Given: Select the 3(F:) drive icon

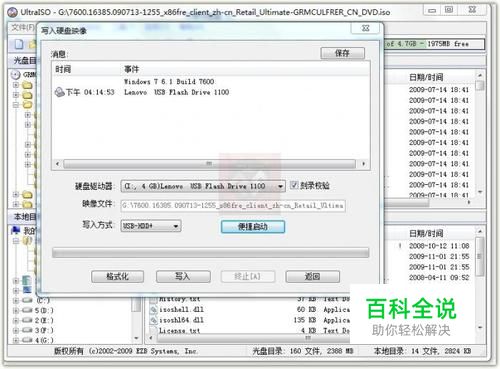Looking at the screenshot, I should [x=27, y=330].
